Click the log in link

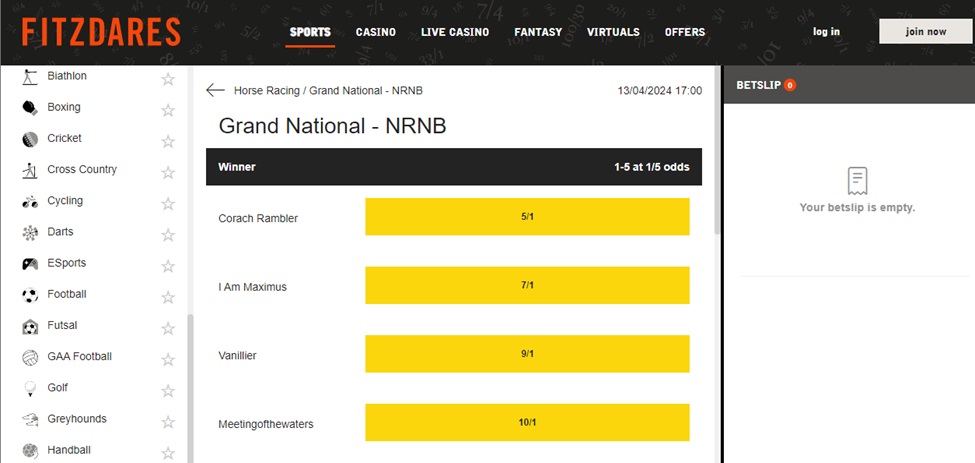click(x=826, y=32)
